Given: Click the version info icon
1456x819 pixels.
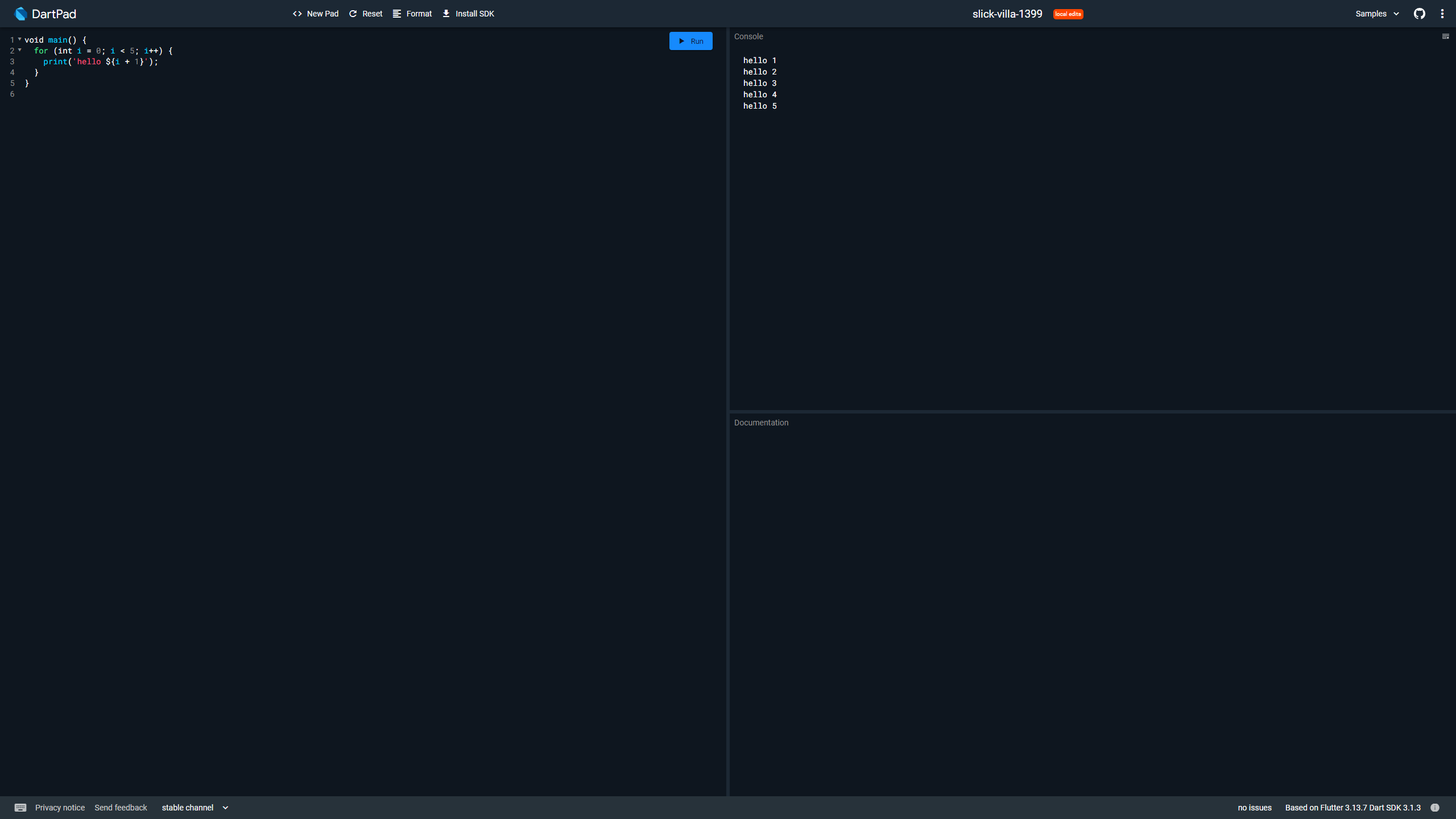Looking at the screenshot, I should pos(1435,808).
